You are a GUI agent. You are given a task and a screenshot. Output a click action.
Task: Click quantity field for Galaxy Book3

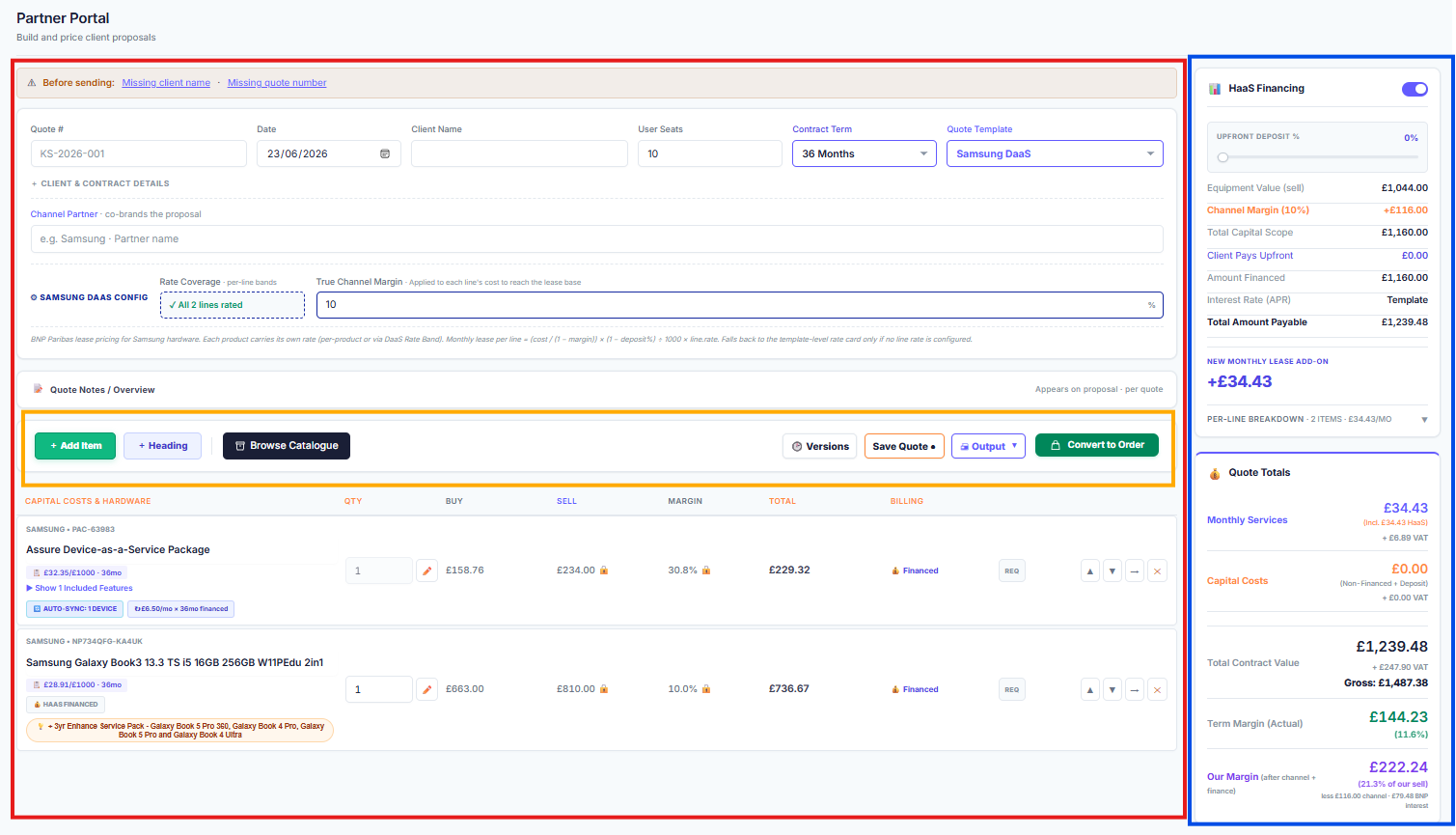point(379,689)
